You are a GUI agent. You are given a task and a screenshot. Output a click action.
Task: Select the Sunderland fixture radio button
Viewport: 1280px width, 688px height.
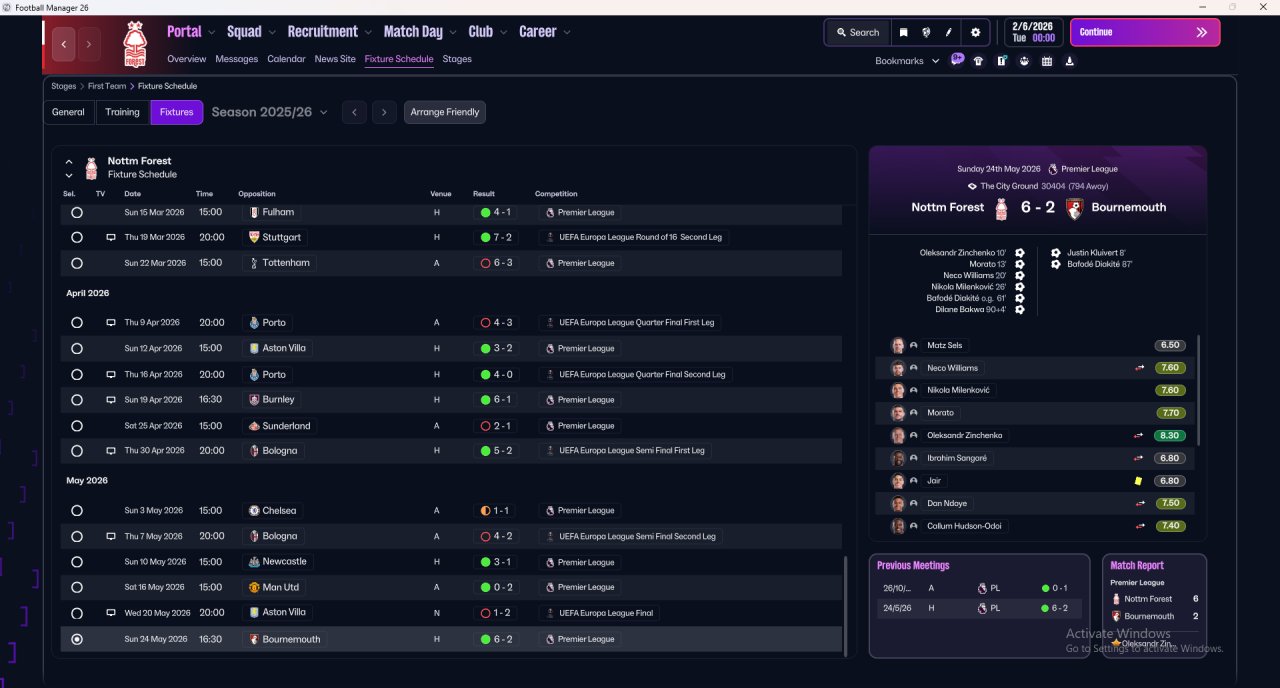(x=77, y=426)
